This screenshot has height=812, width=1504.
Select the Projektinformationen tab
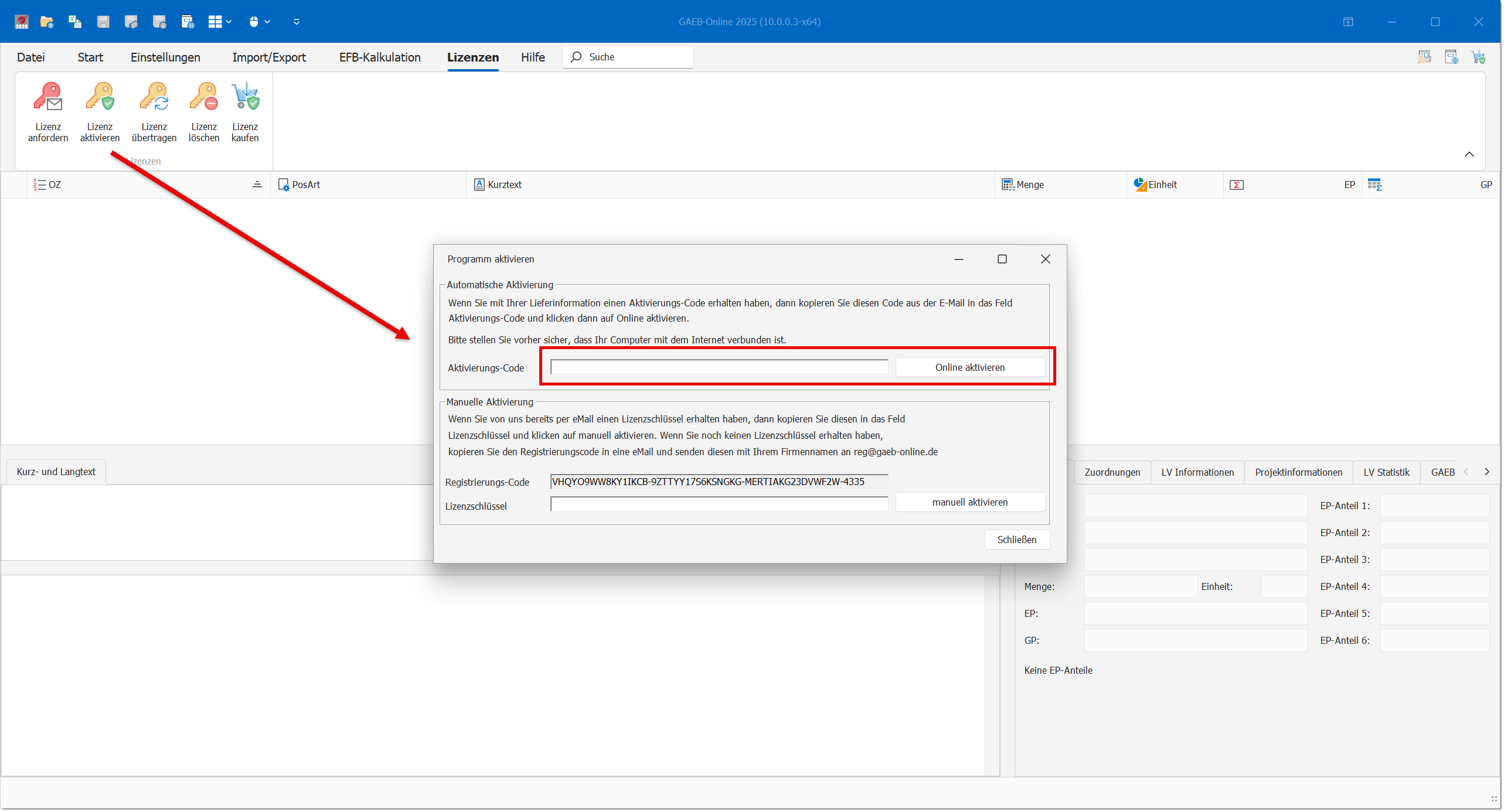click(x=1298, y=472)
